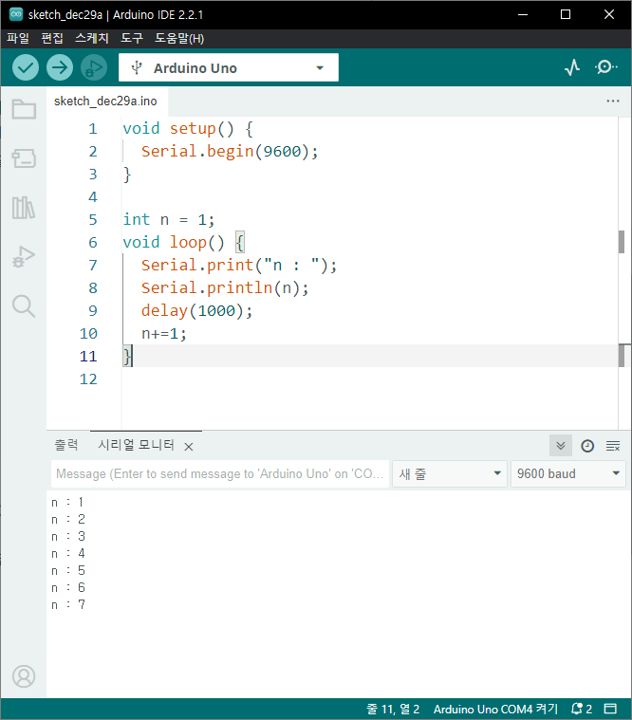Toggle autoscroll in the serial monitor
Screen dimensions: 632x720
561,446
